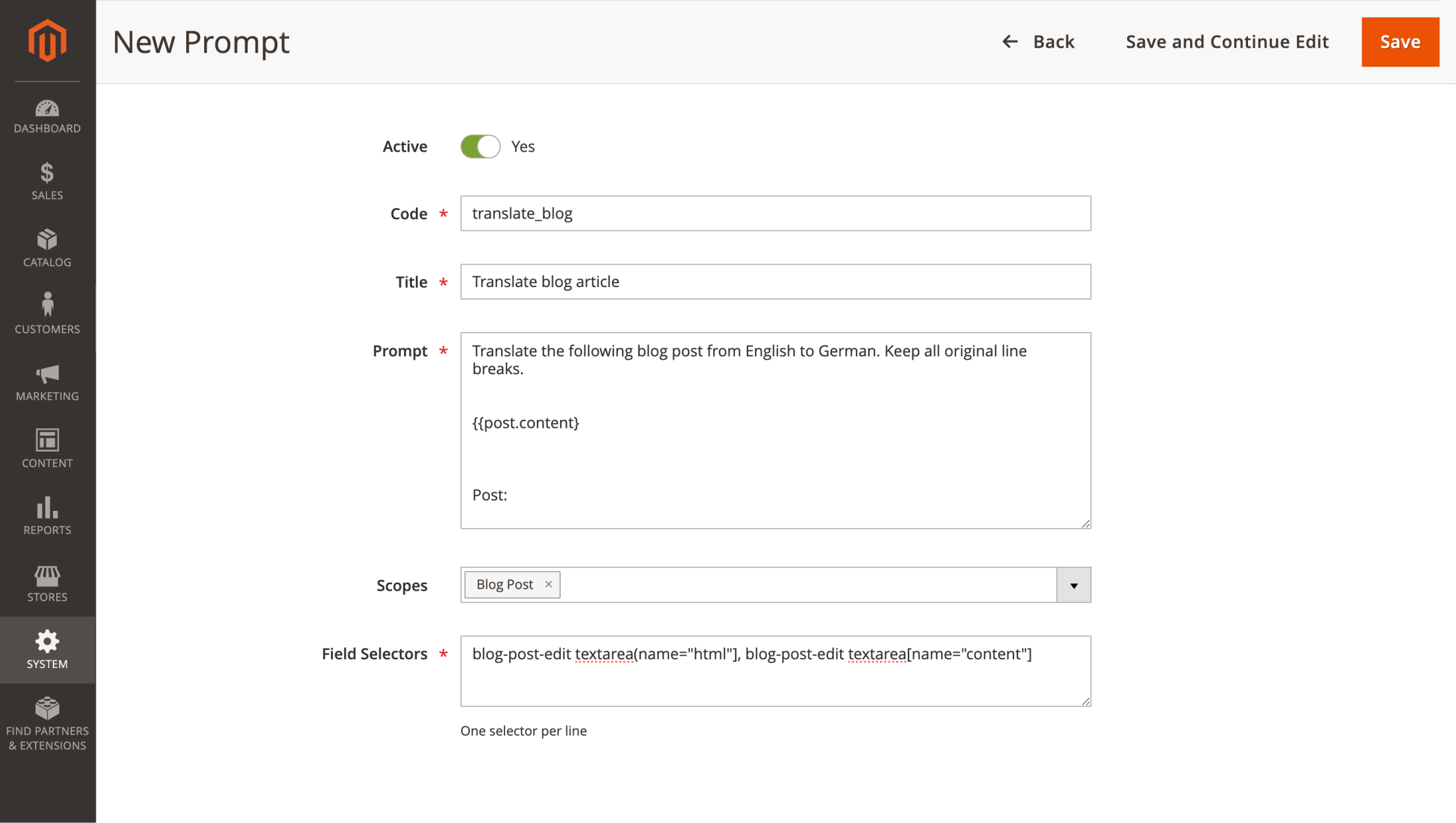Focus the Title input field
The width and height of the screenshot is (1456, 823).
click(775, 282)
